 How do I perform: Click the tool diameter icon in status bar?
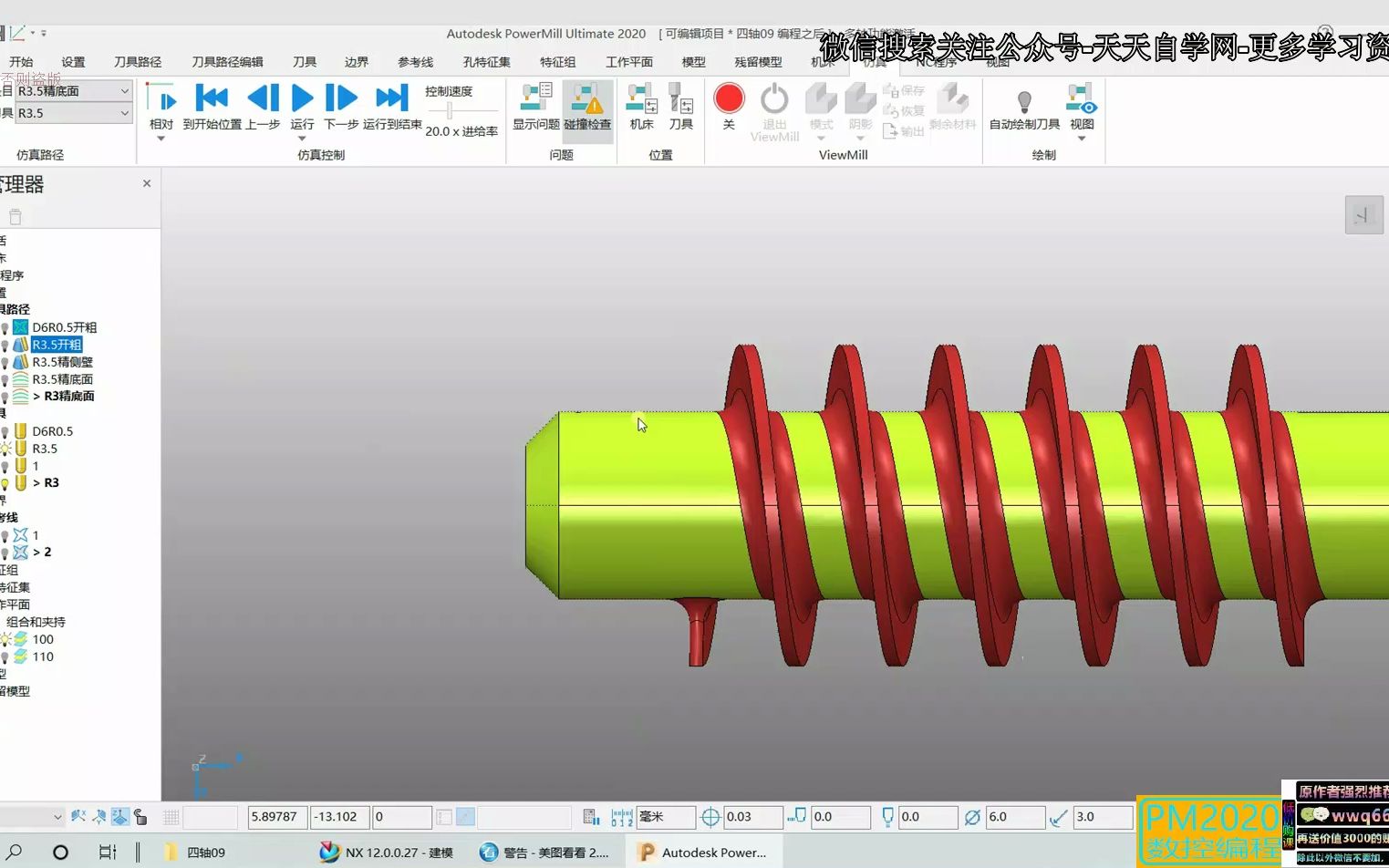[x=972, y=817]
